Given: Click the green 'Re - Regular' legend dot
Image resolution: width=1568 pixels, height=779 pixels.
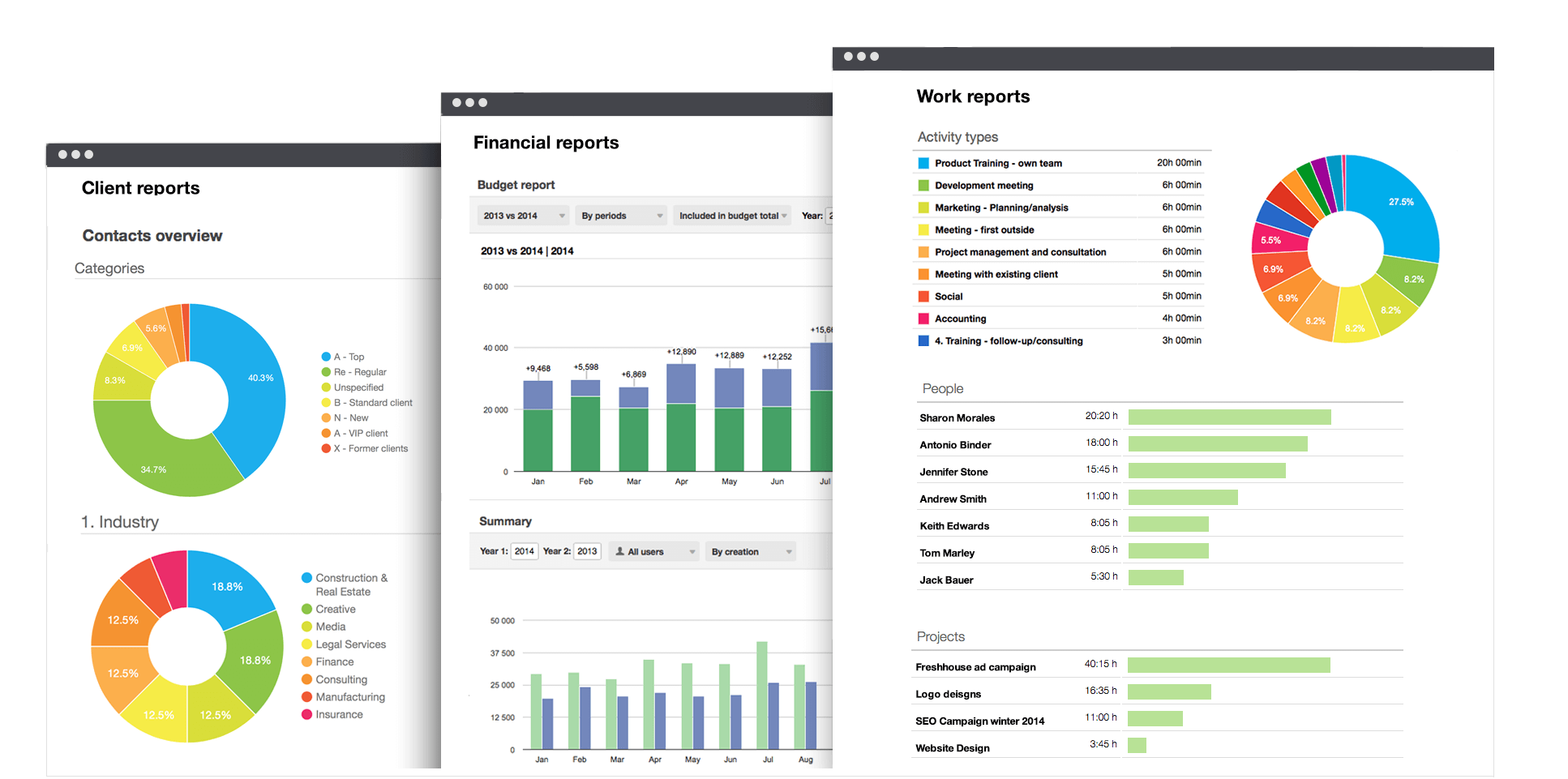Looking at the screenshot, I should tap(326, 372).
